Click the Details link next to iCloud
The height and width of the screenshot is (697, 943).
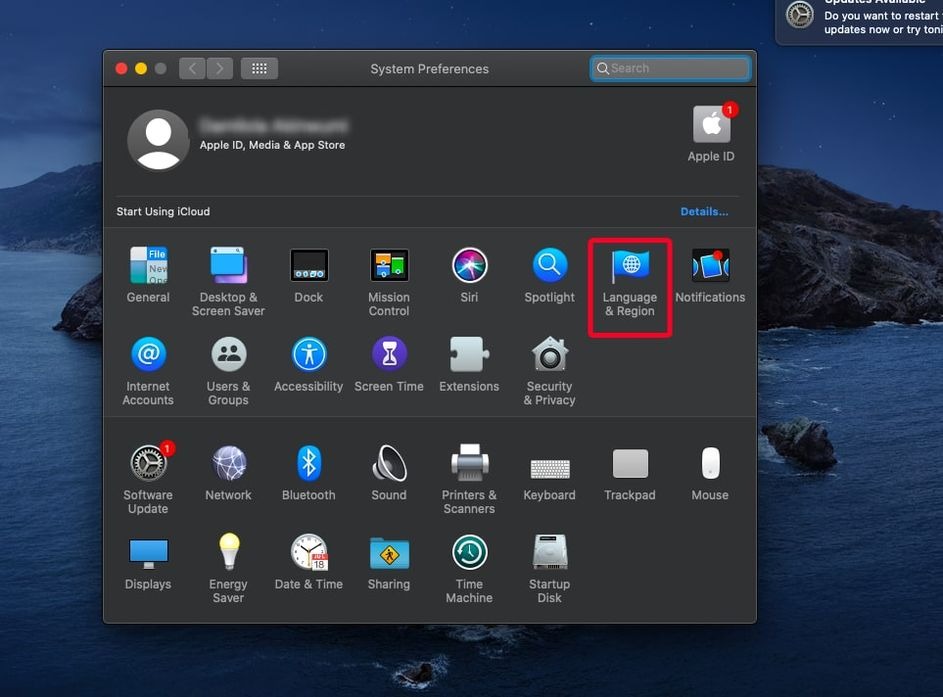(703, 210)
